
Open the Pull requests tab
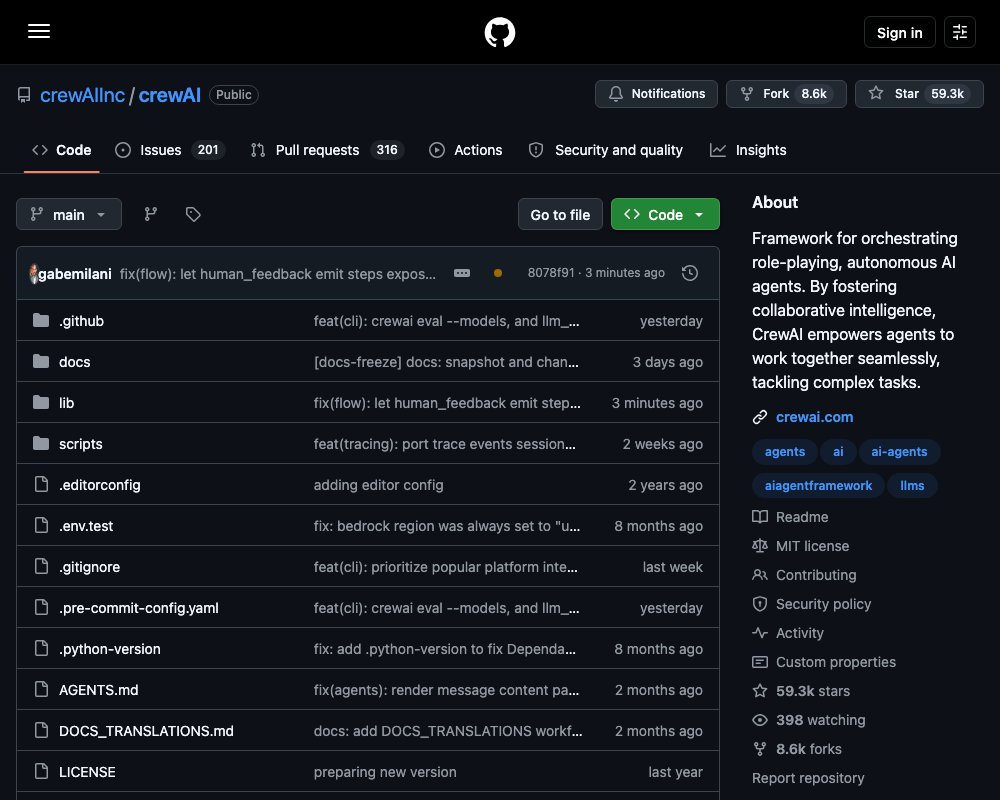327,150
